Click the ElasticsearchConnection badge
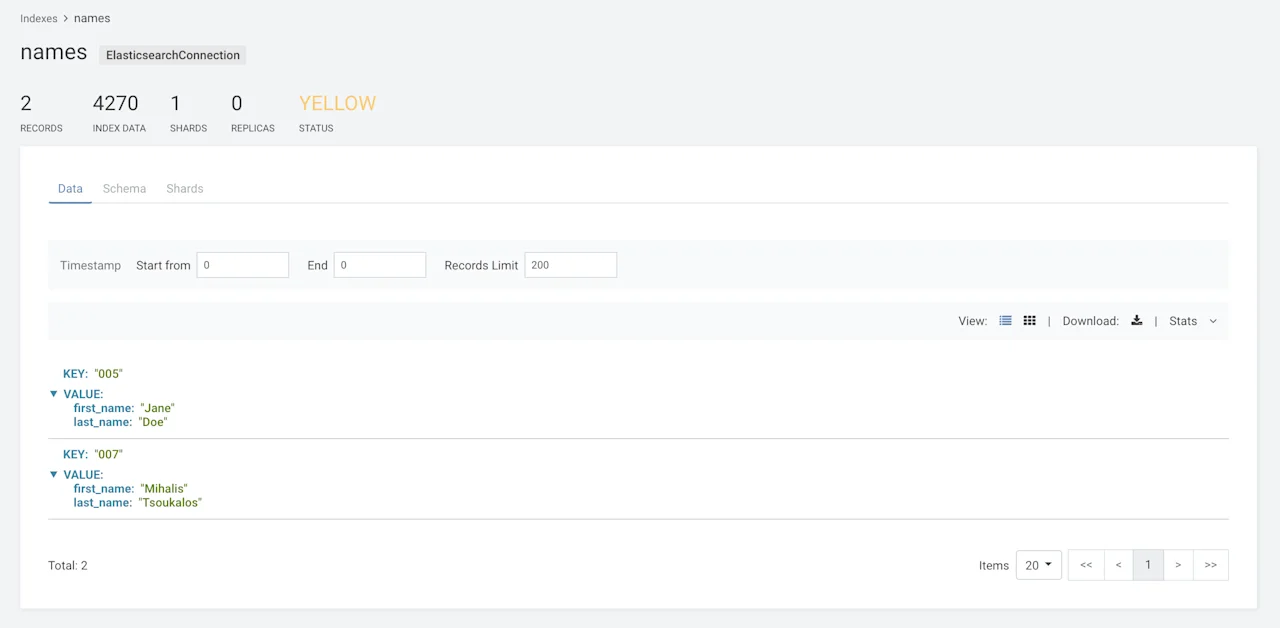 coord(172,55)
